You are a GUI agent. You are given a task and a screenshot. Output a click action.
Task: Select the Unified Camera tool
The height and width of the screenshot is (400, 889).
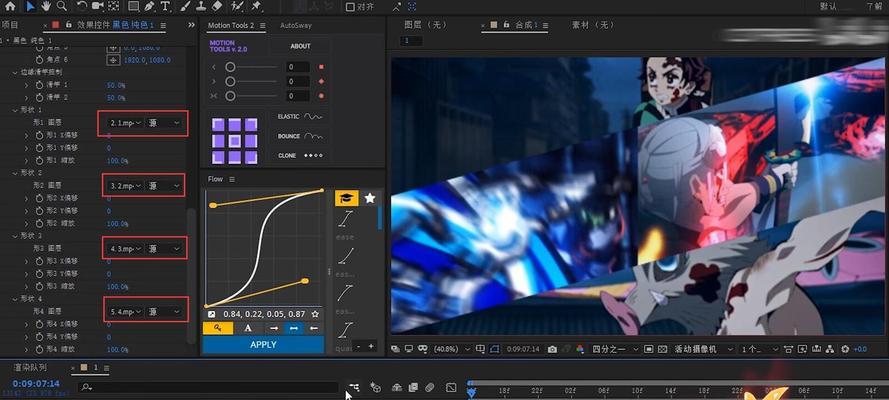click(x=98, y=6)
